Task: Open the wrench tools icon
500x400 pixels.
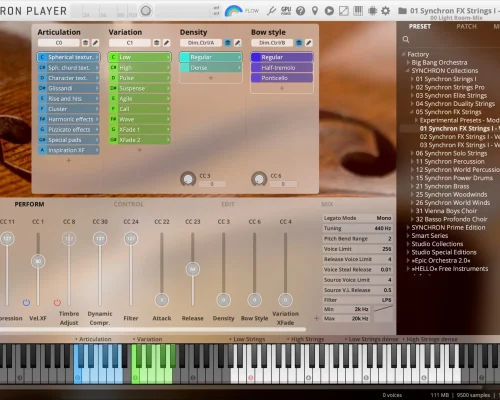Action: (x=271, y=11)
